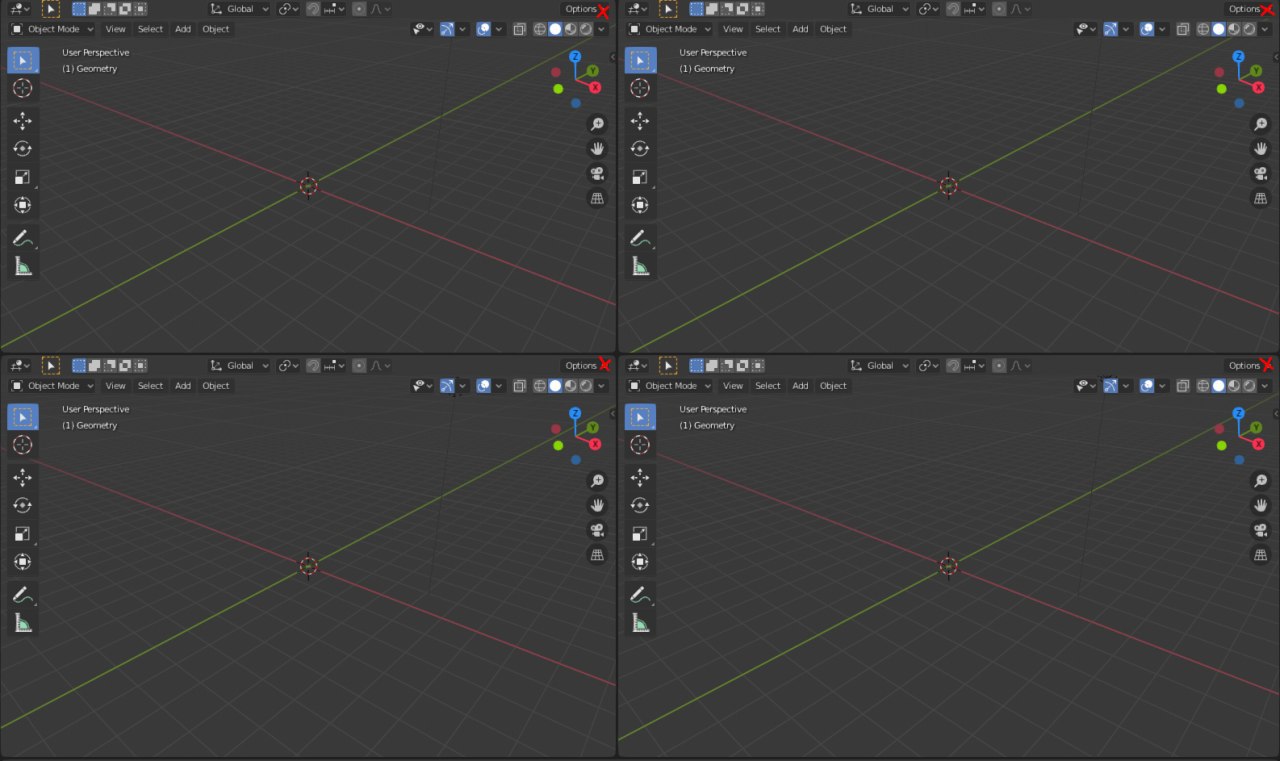Activate the Annotate tool in bottom-left viewport

click(23, 595)
